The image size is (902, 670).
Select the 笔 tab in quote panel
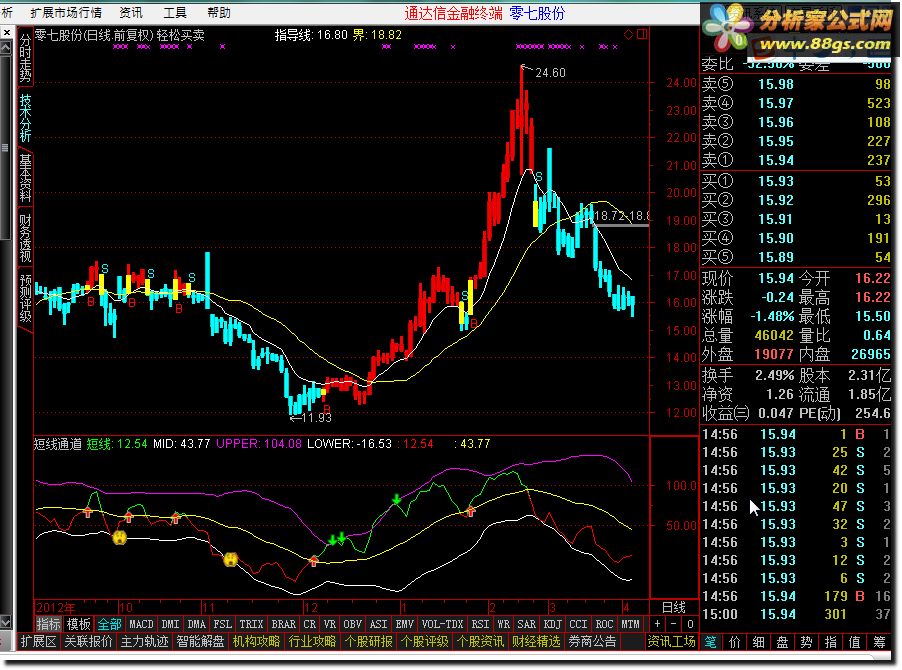711,642
